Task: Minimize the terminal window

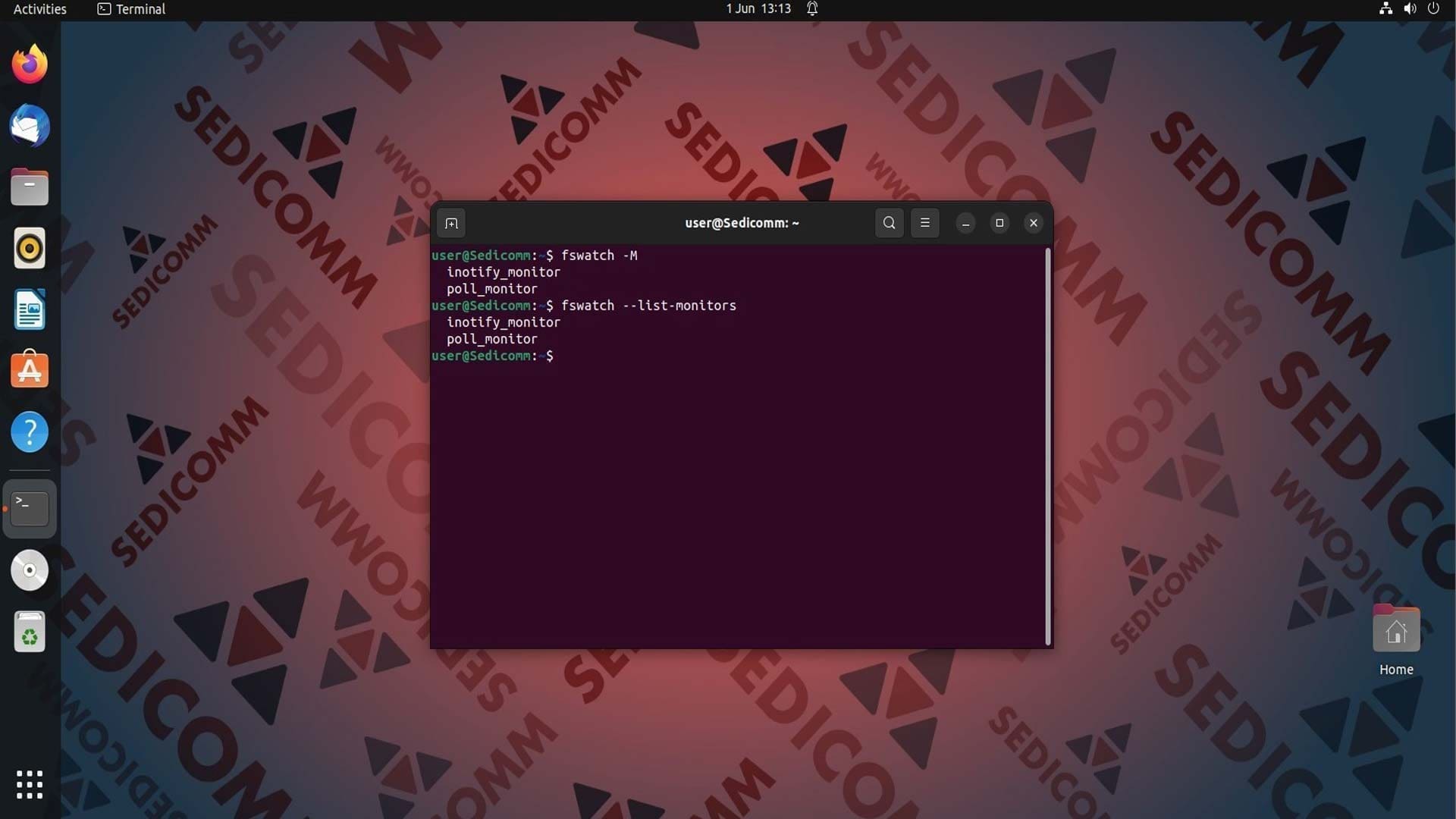Action: pos(965,223)
